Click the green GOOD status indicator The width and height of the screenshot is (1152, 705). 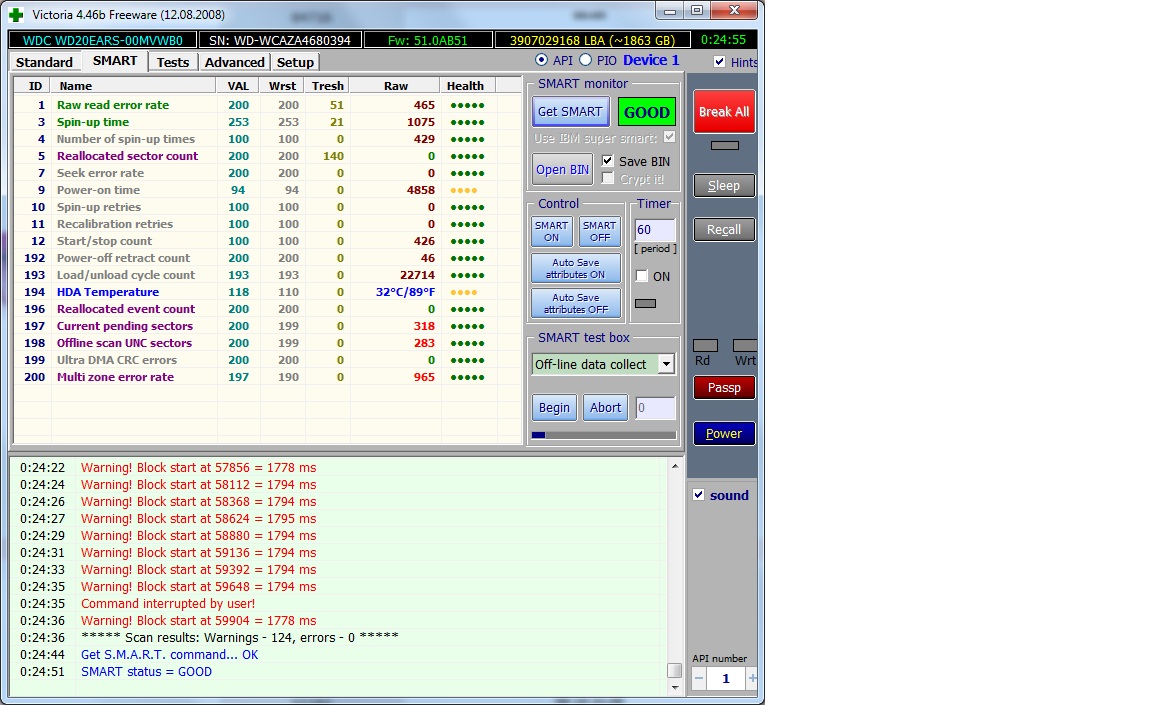pos(646,112)
